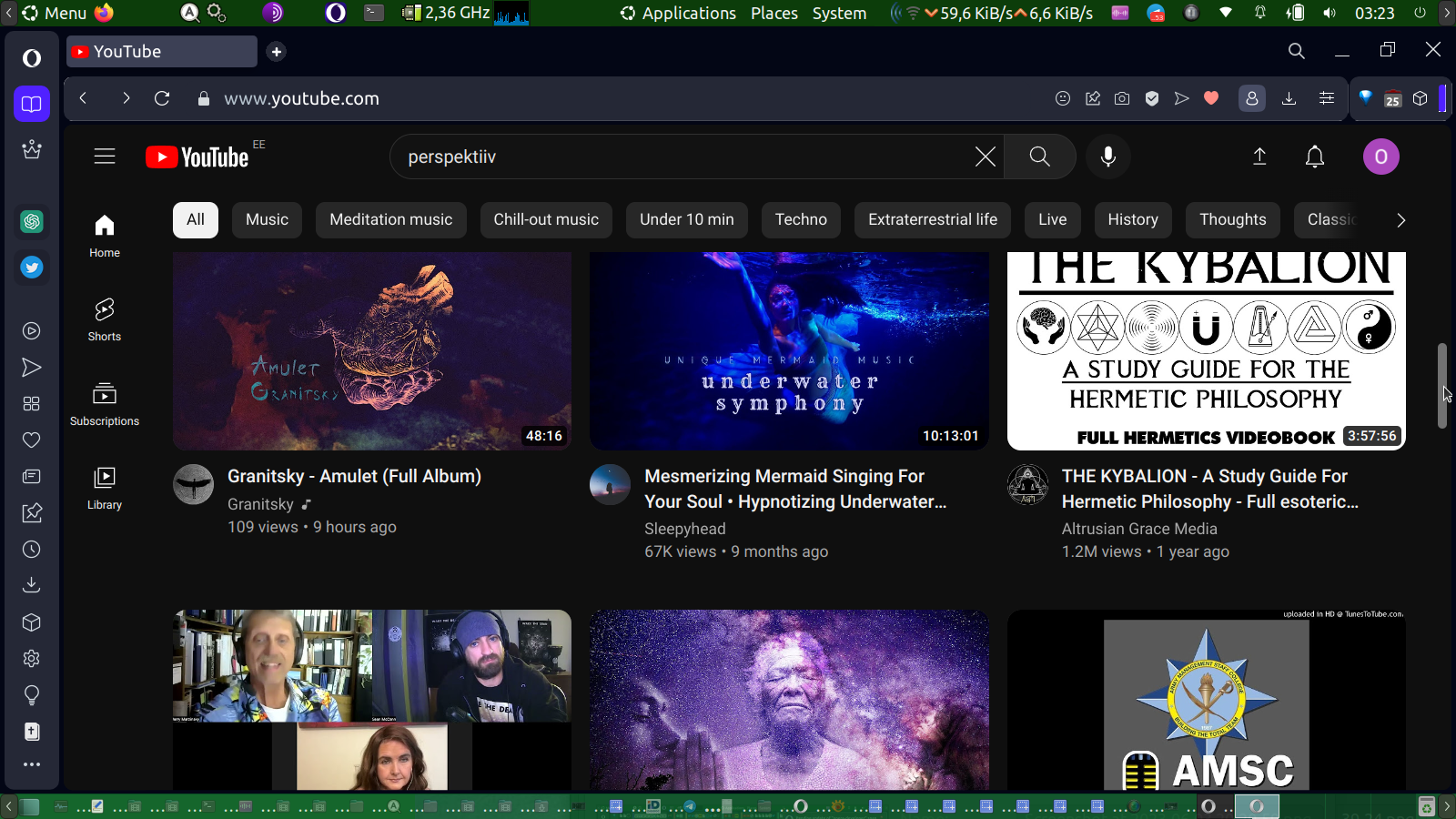This screenshot has width=1456, height=819.
Task: Open the Shorts section in sidebar
Action: 105,319
